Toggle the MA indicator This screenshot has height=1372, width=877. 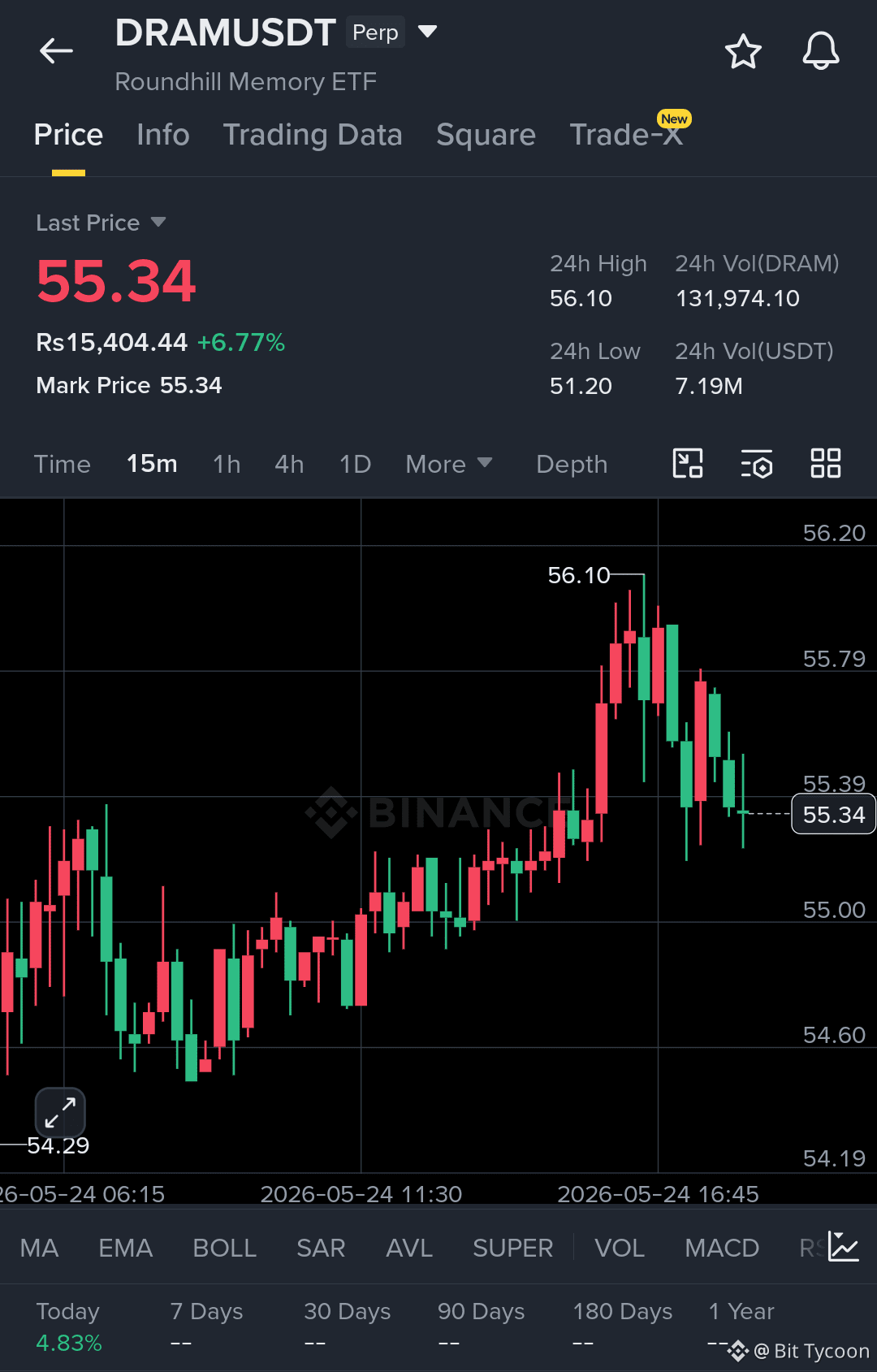click(39, 1248)
